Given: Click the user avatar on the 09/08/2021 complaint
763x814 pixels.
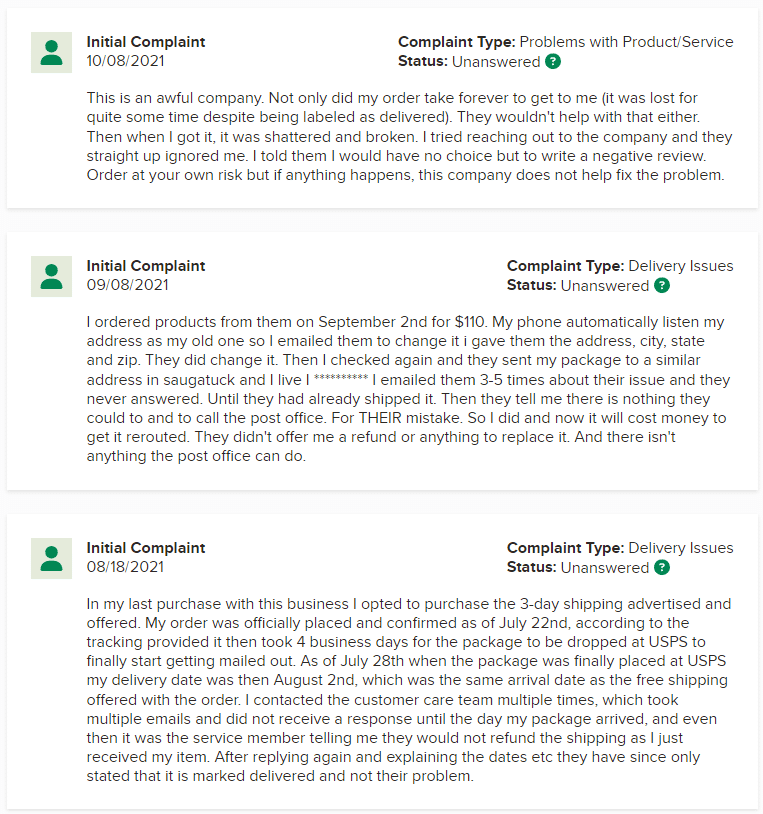Looking at the screenshot, I should pyautogui.click(x=51, y=276).
